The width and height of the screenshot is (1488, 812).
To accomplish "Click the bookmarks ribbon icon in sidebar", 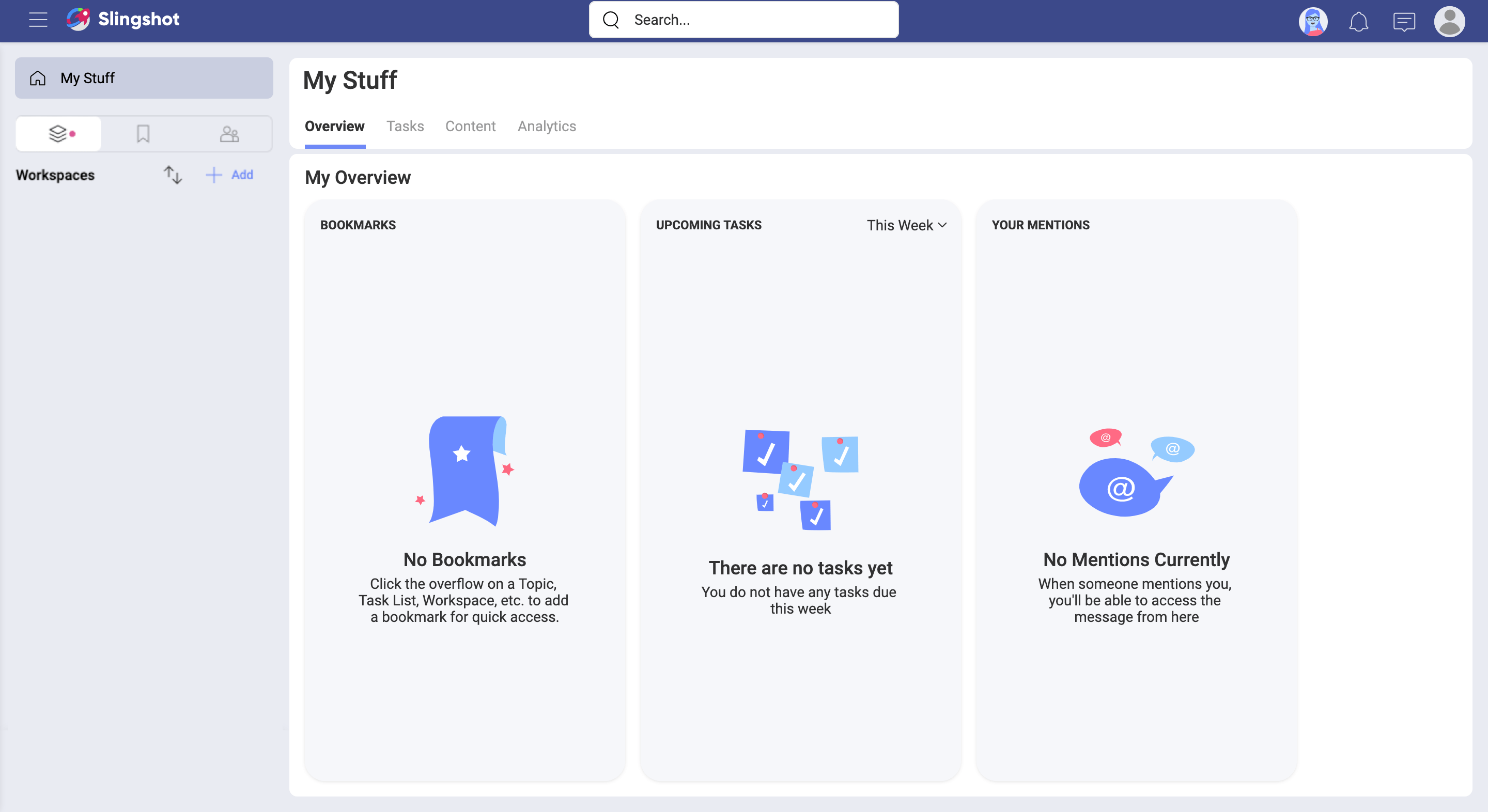I will 144,133.
